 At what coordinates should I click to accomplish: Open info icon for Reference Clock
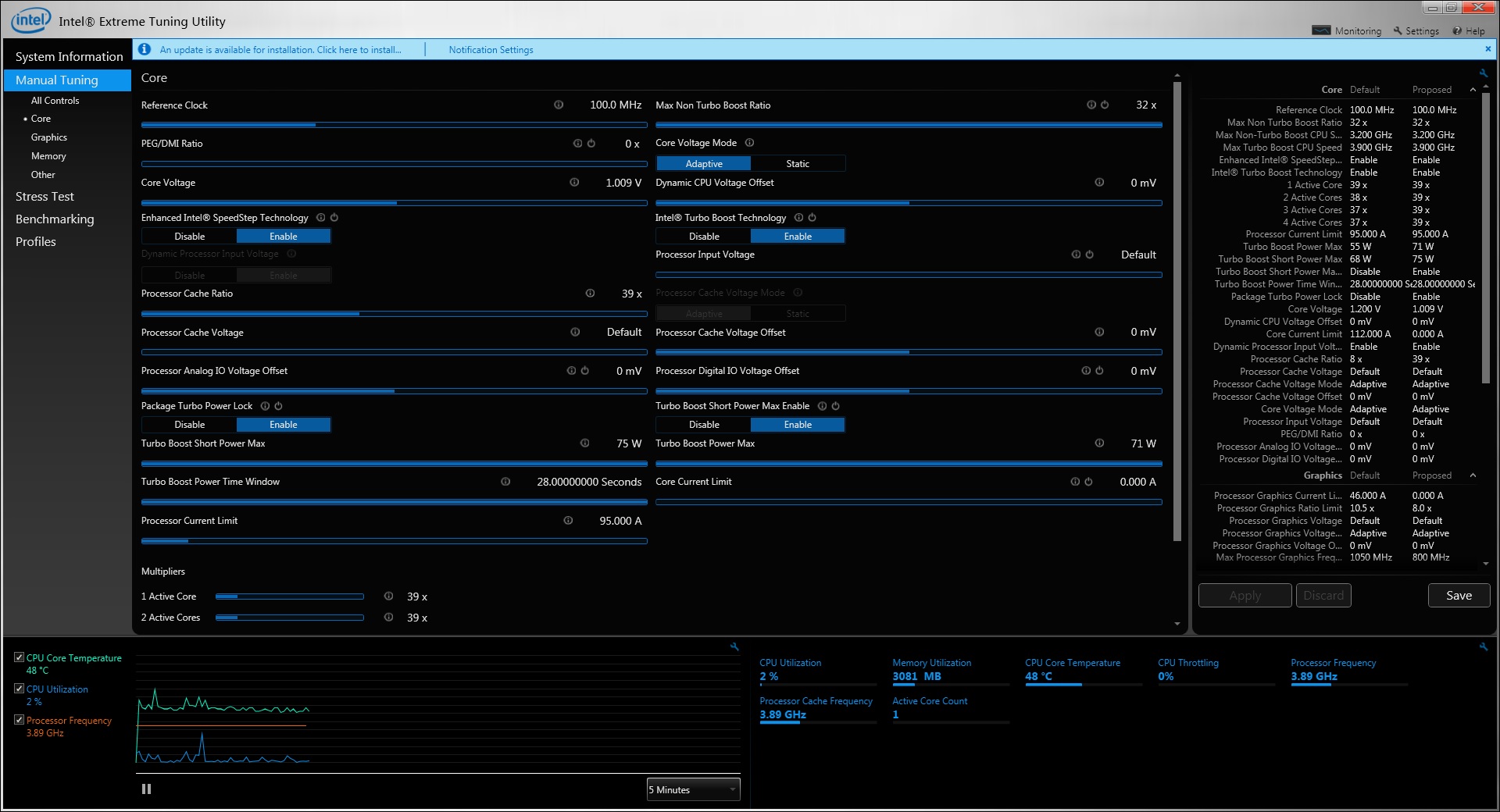tap(559, 105)
